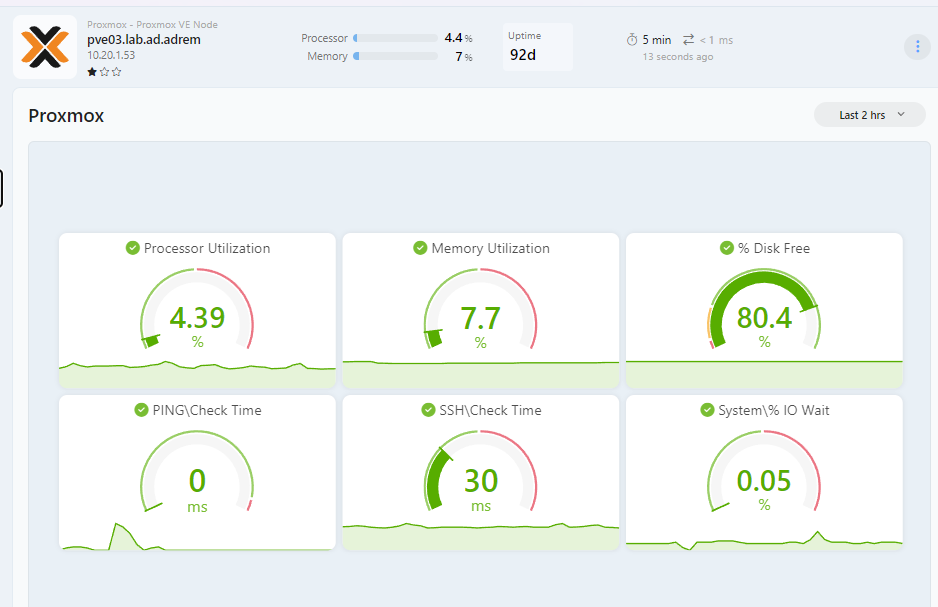Screen dimensions: 938x607
Task: Click the < 1 ms response time
Action: [x=716, y=40]
